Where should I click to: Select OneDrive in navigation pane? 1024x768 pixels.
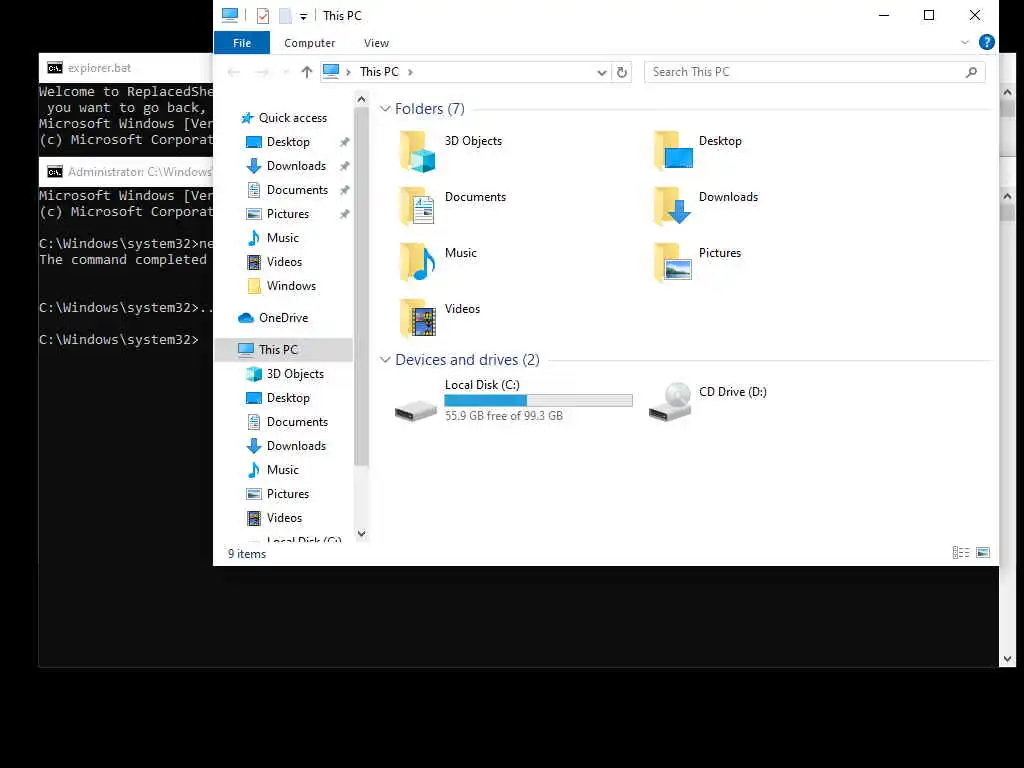coord(283,317)
